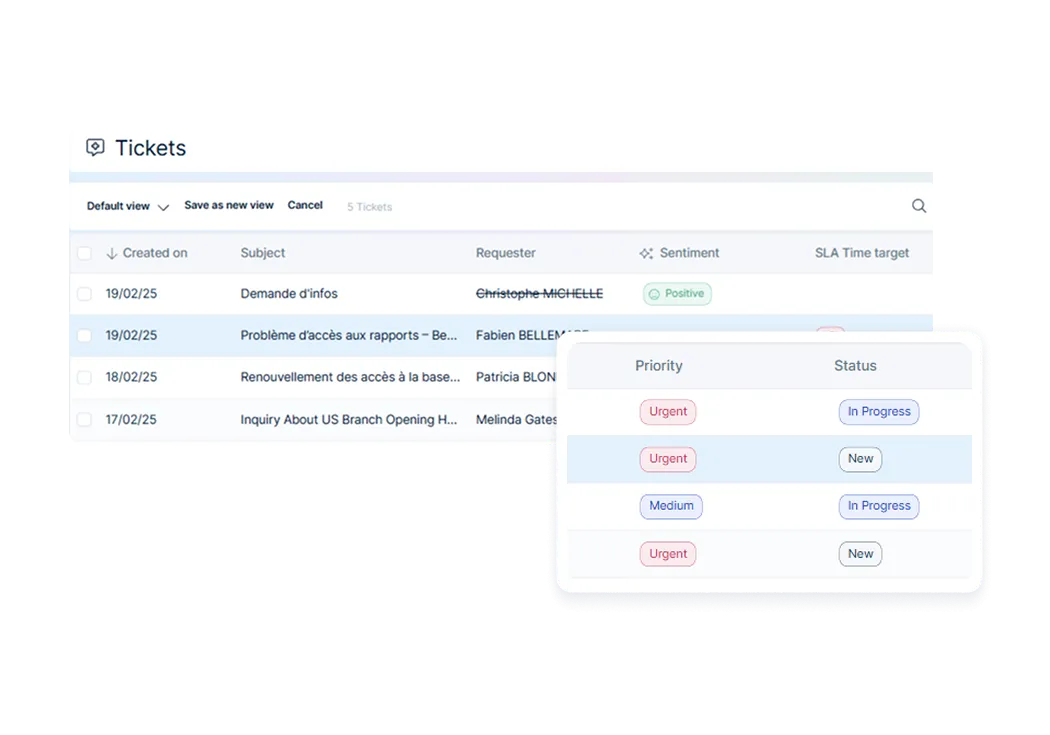Check the Demande d'infos ticket checkbox
This screenshot has width=1050, height=735.
[x=84, y=294]
